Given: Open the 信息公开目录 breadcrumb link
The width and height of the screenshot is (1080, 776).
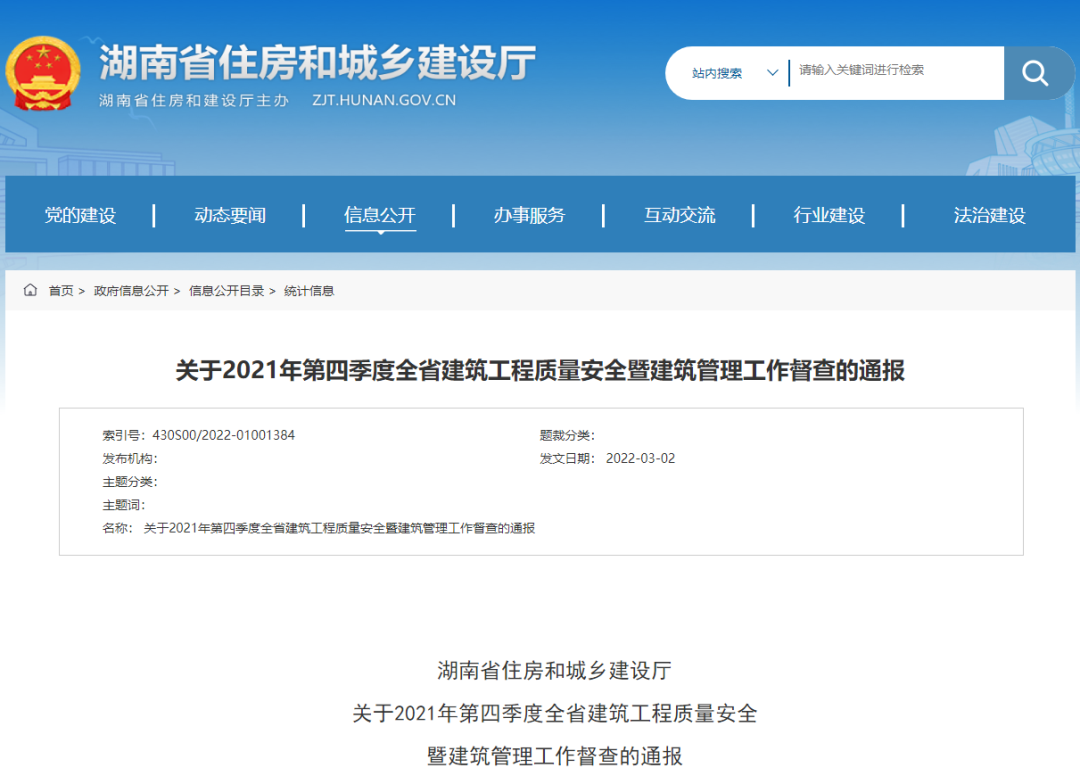Looking at the screenshot, I should (x=226, y=291).
